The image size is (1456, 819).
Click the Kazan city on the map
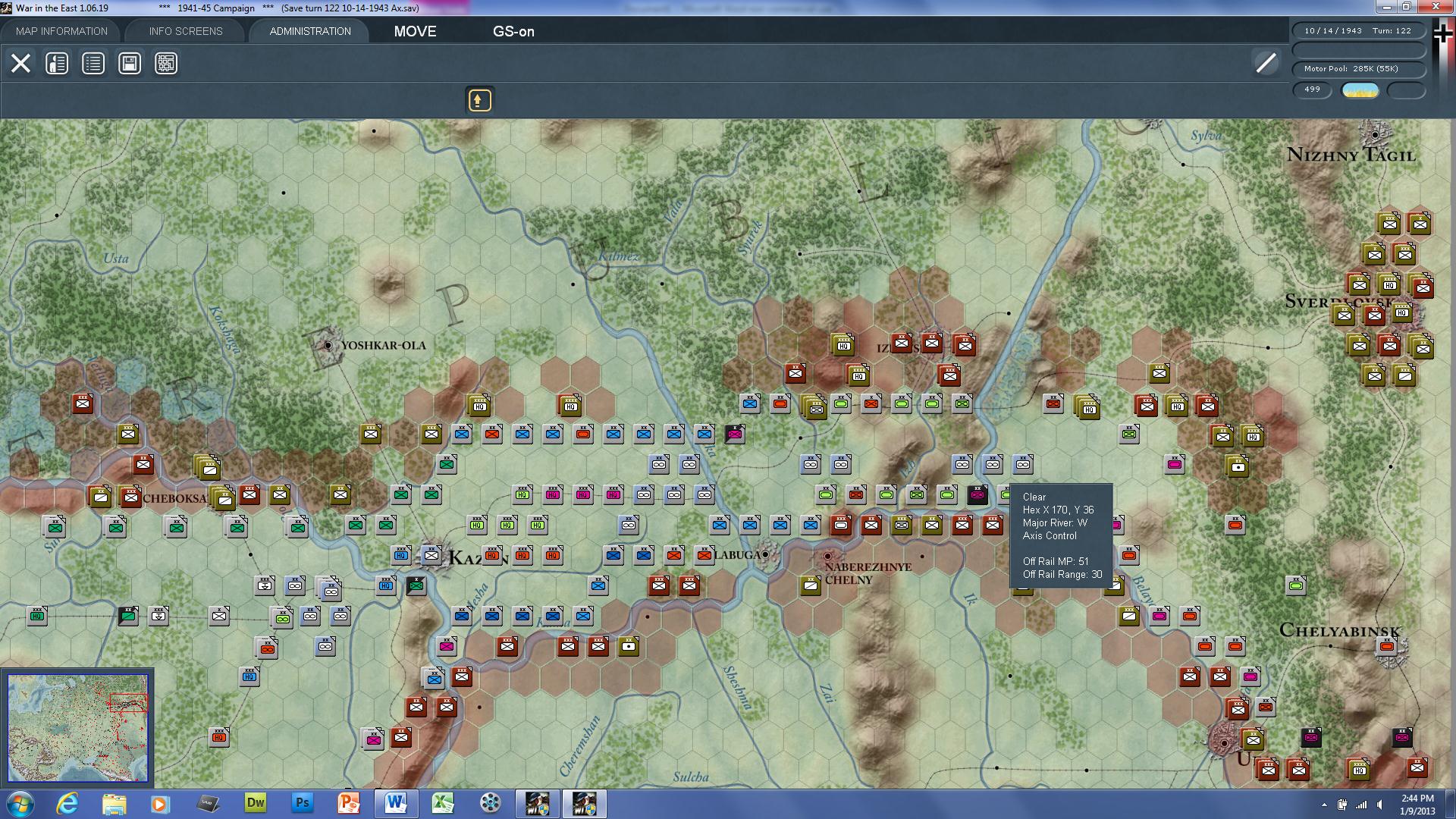[x=431, y=556]
